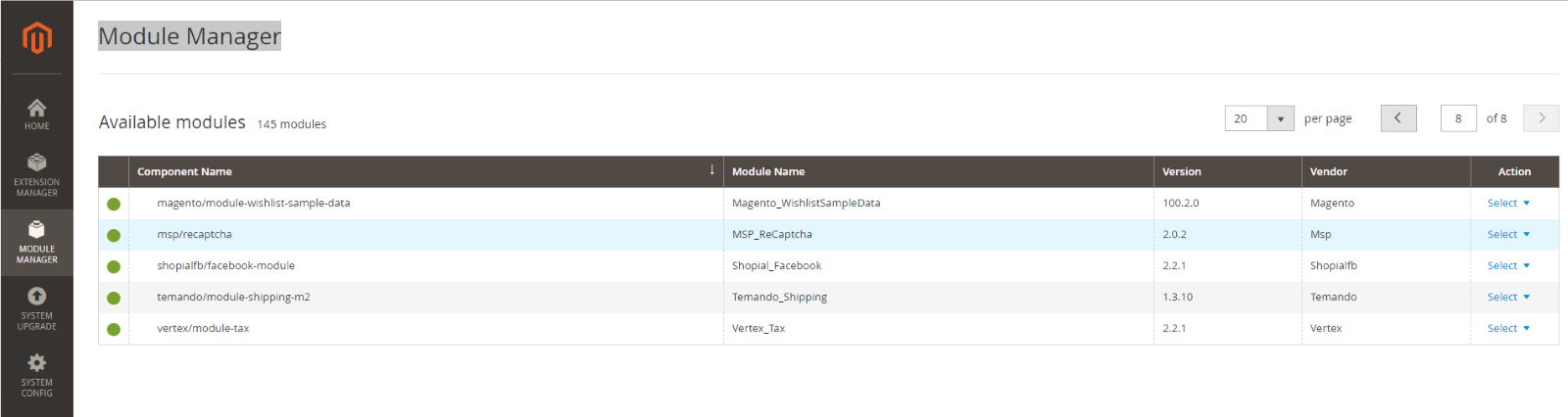Expand Select action for Vertex_Tax row
The image size is (1568, 417).
pyautogui.click(x=1508, y=329)
